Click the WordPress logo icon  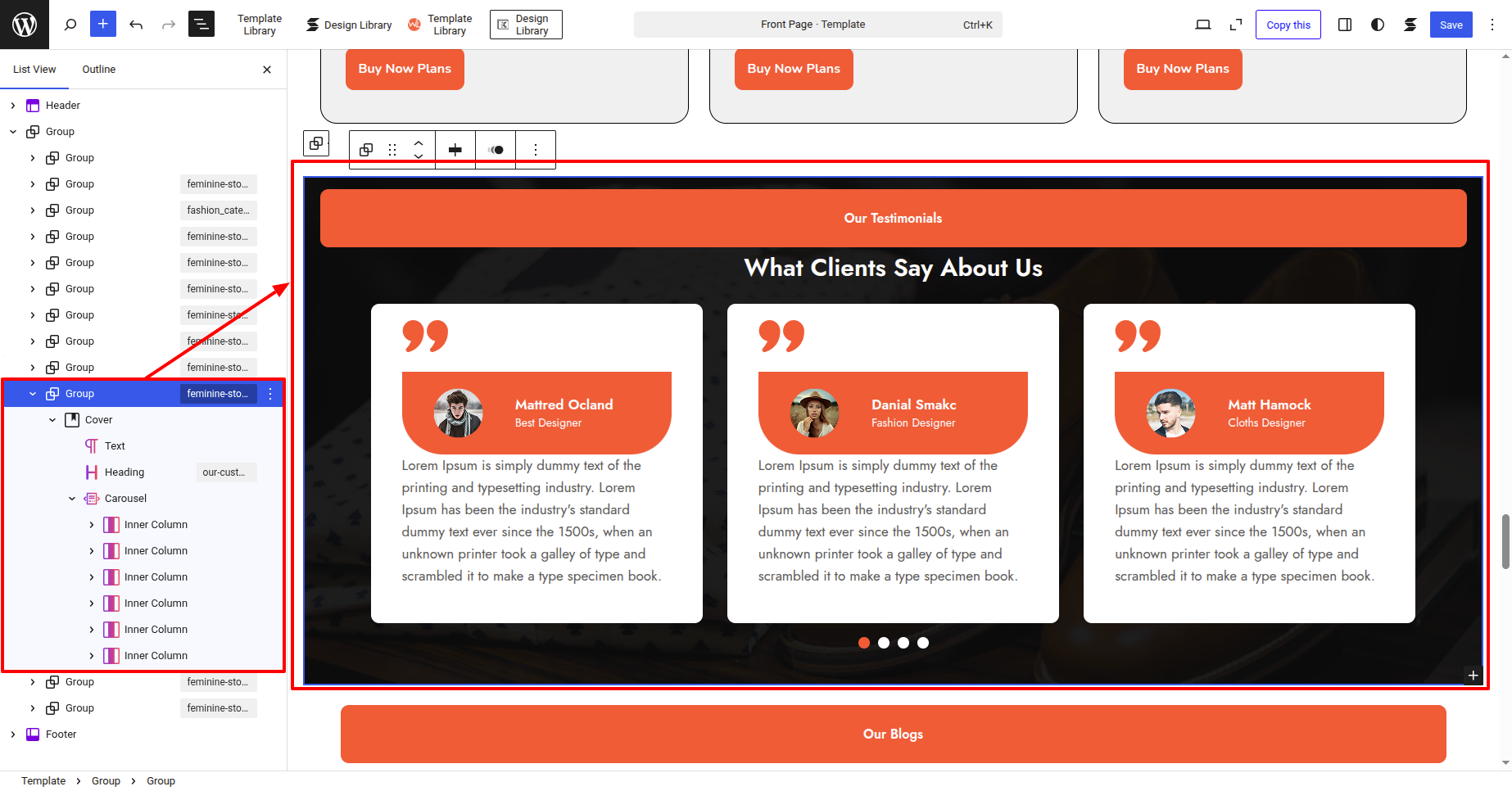click(25, 25)
